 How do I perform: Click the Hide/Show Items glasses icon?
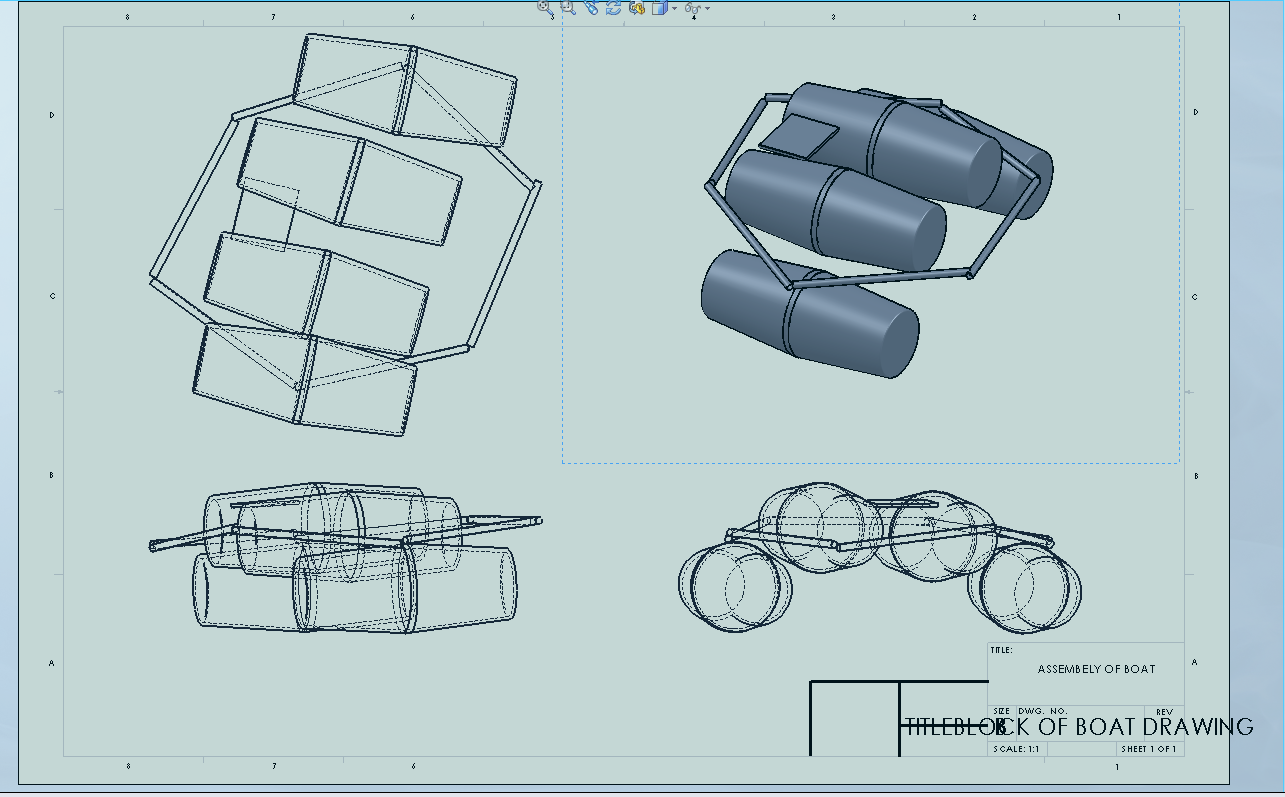pos(691,8)
